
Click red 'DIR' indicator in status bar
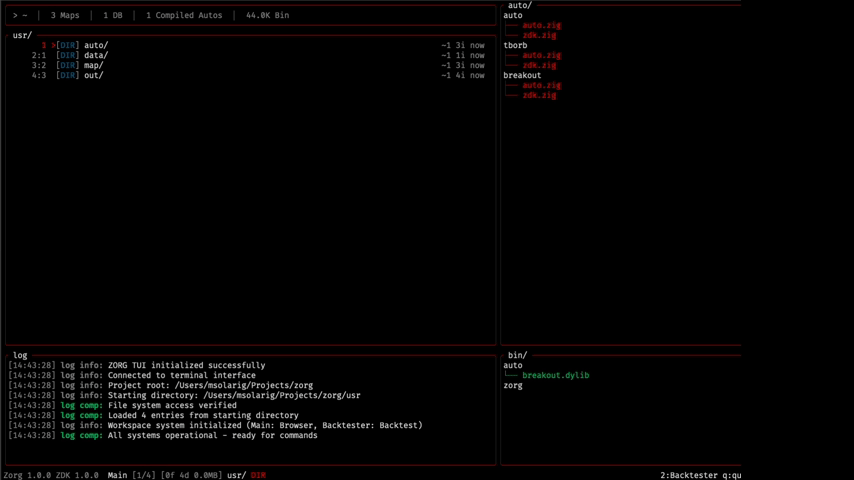point(258,475)
